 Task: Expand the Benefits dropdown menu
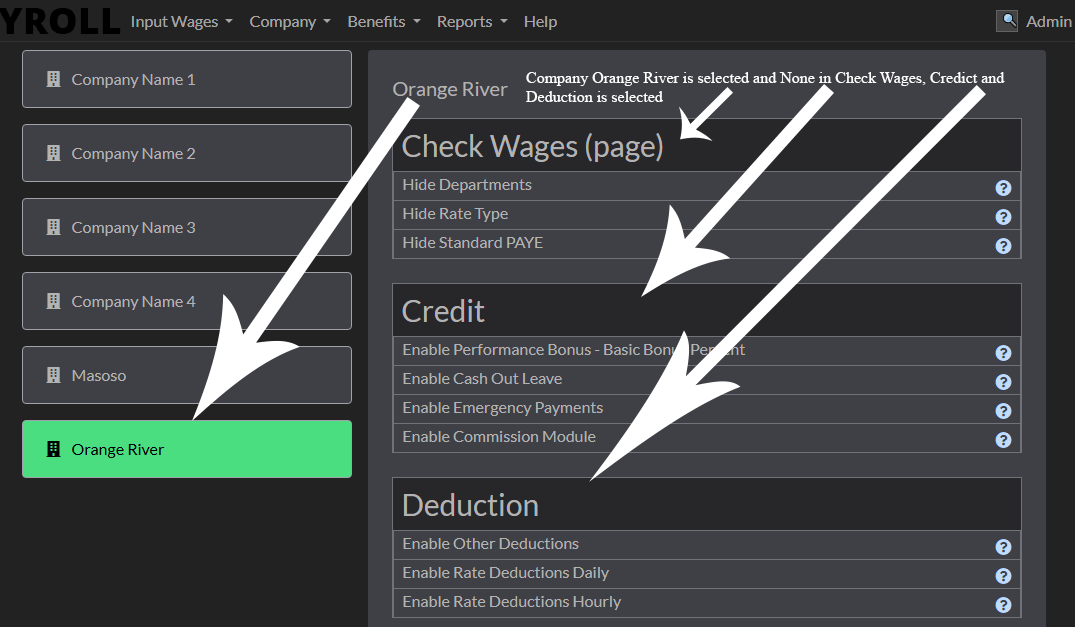(x=383, y=21)
